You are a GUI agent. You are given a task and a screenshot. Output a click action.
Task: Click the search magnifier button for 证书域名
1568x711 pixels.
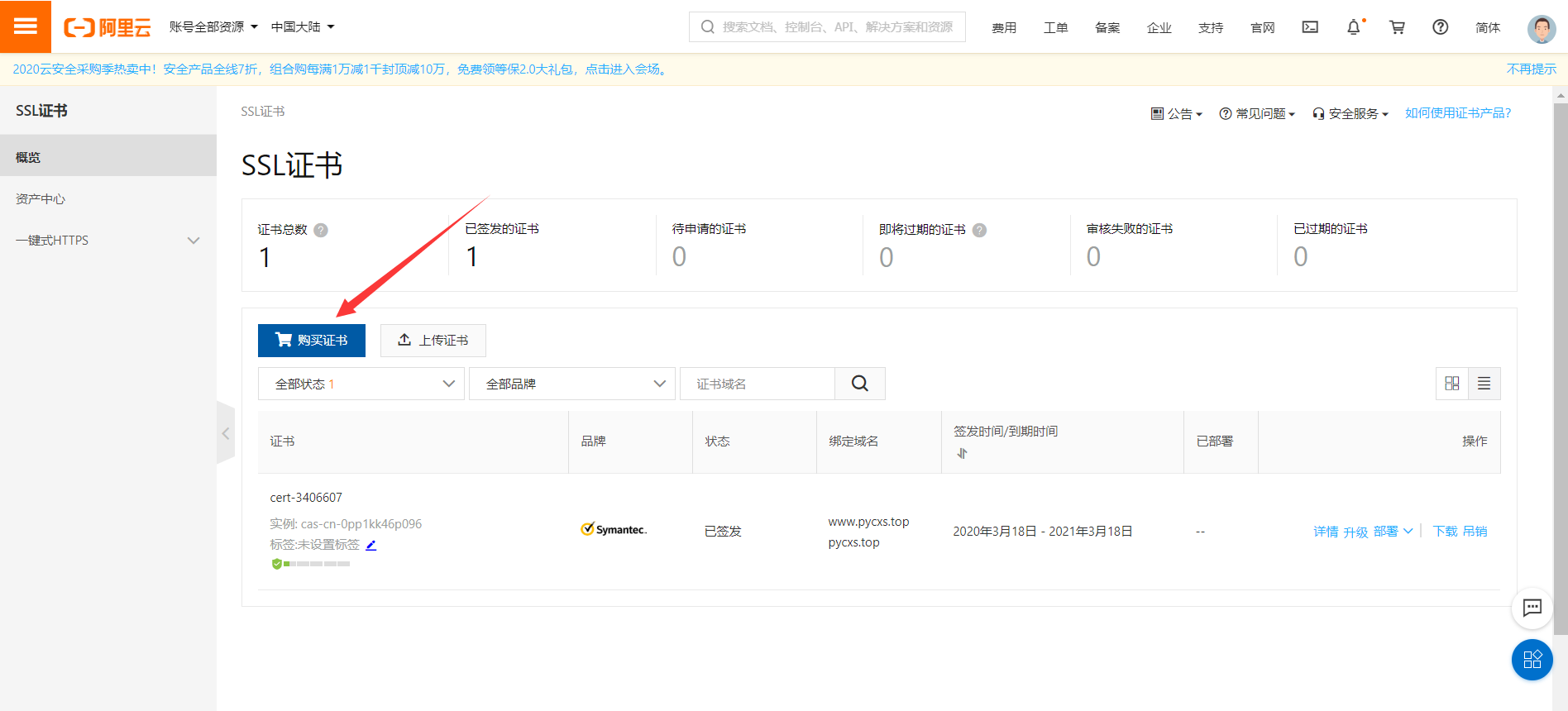[x=860, y=384]
